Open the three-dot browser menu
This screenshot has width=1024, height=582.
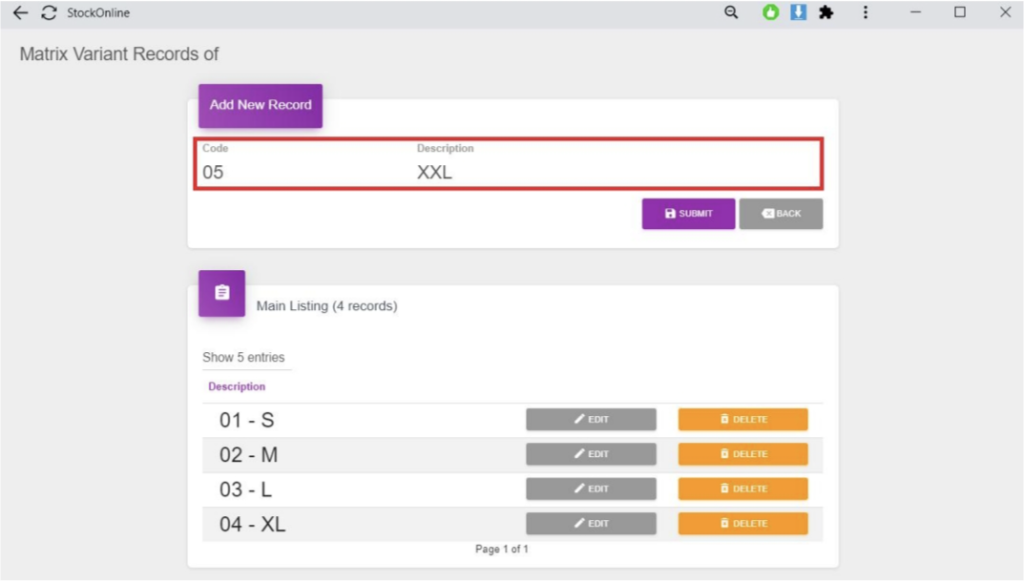(x=865, y=13)
